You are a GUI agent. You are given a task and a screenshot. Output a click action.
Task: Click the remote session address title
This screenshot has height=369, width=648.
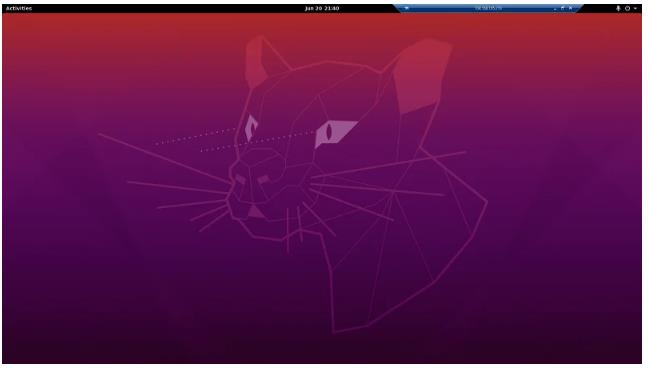[x=488, y=8]
